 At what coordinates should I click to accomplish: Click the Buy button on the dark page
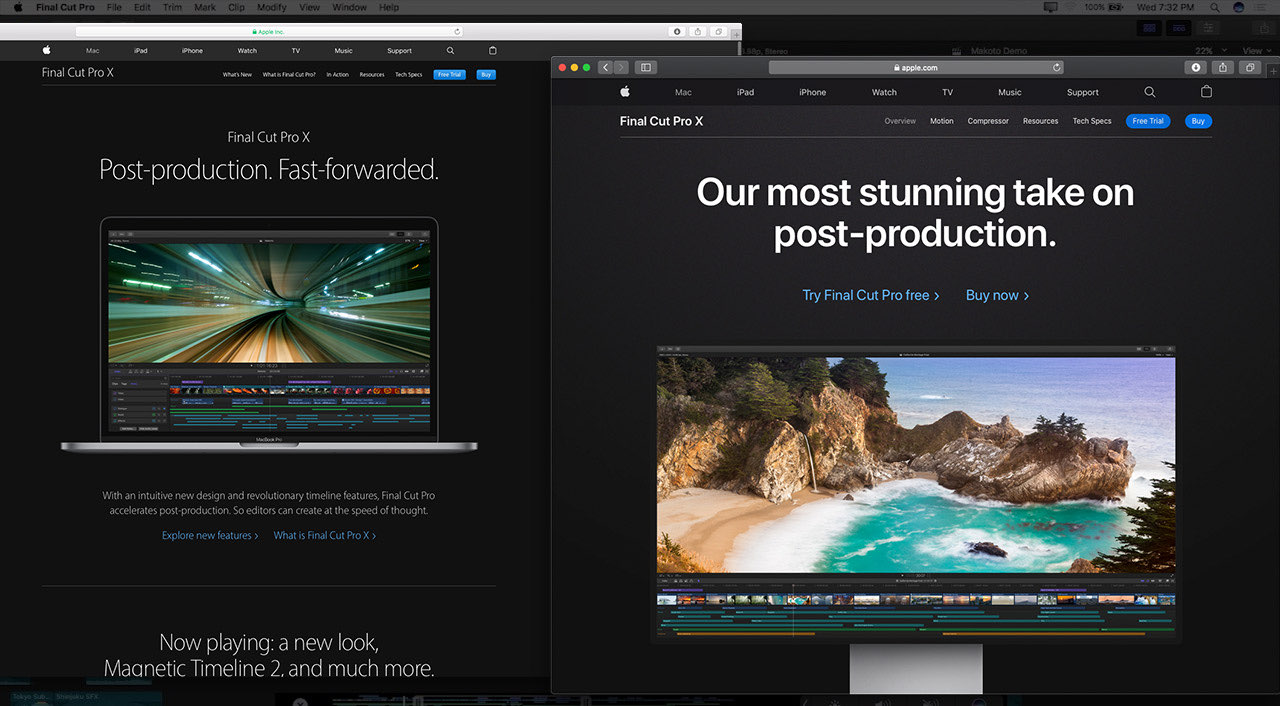coord(1199,121)
